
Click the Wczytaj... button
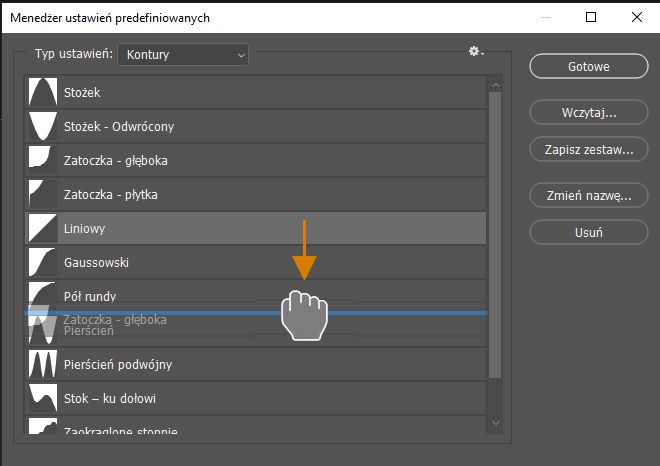coord(588,112)
